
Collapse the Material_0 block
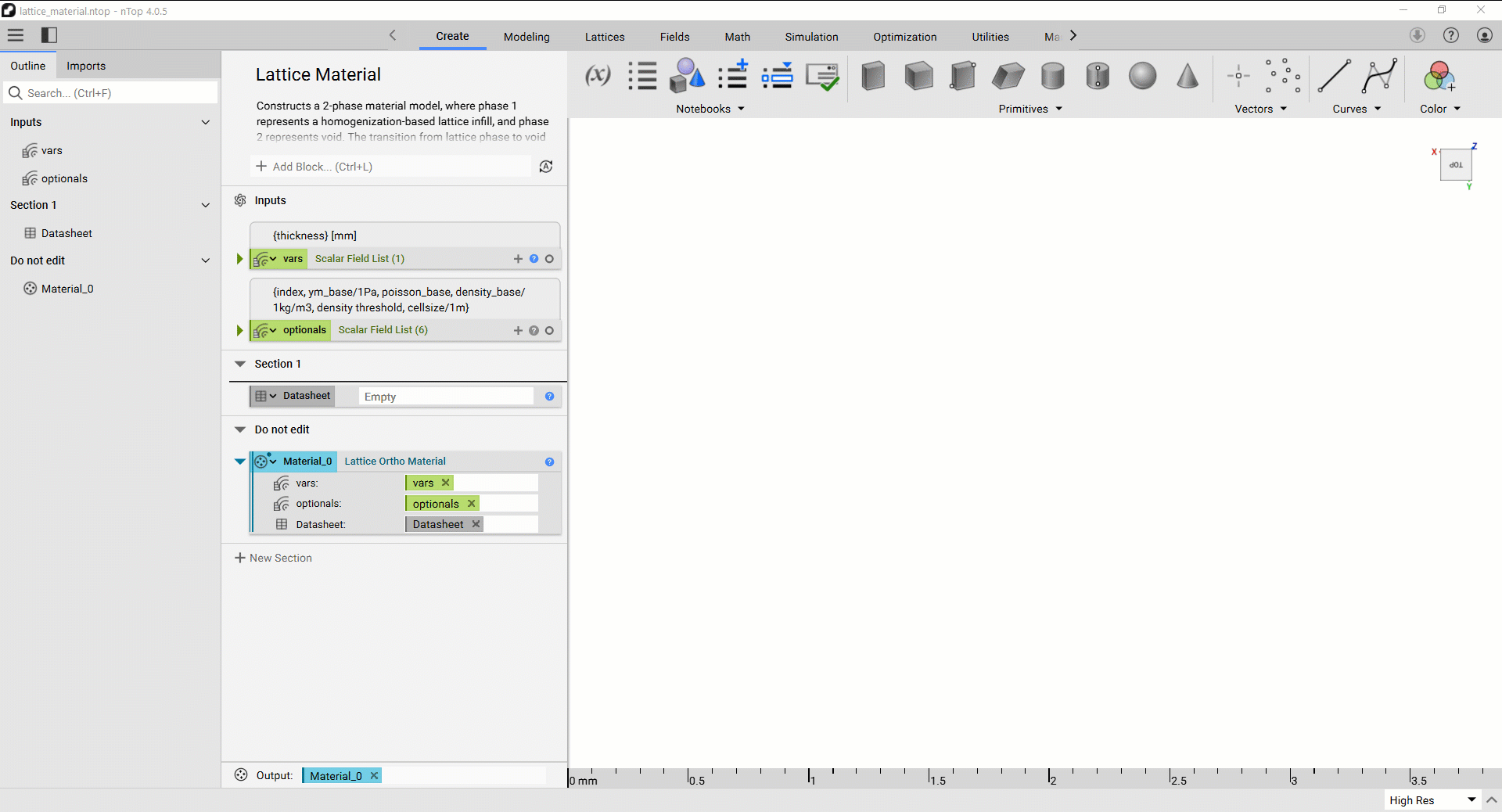click(x=240, y=462)
